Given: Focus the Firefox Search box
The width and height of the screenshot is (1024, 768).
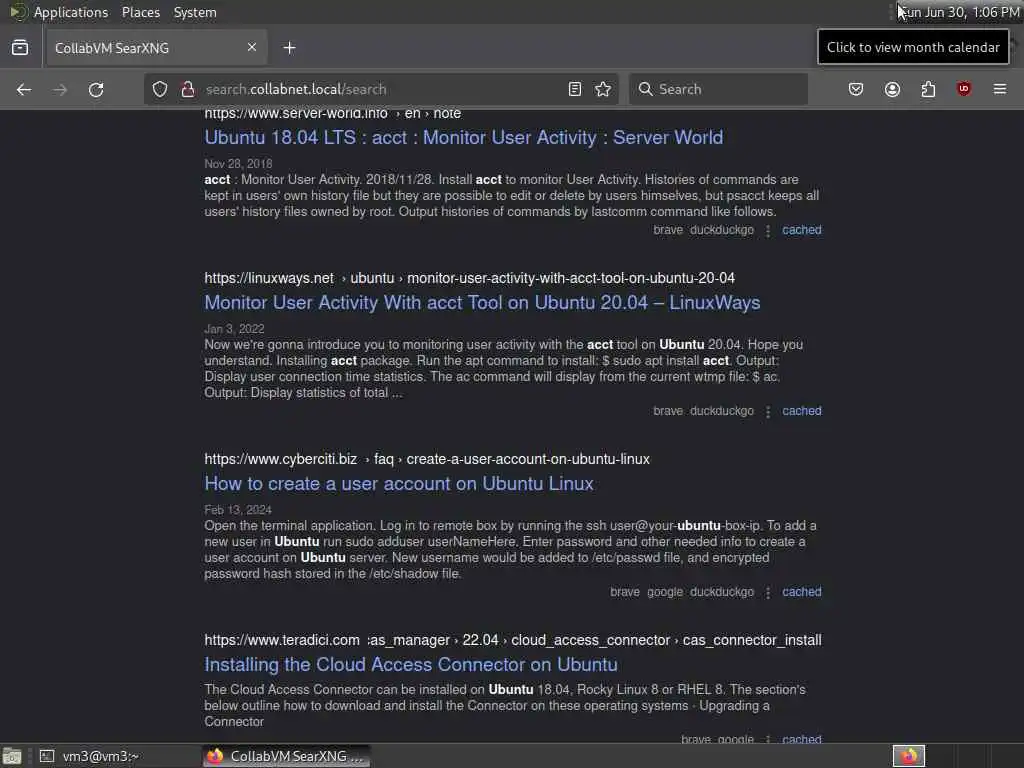Looking at the screenshot, I should click(718, 89).
